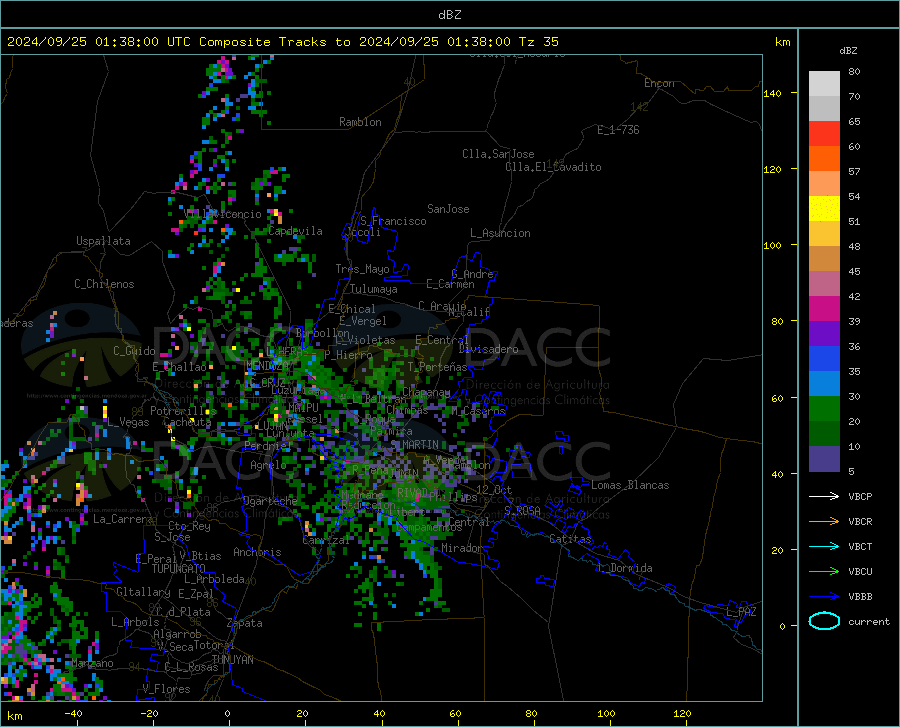
Task: Click the white VBCP arrow icon
Action: pos(824,496)
